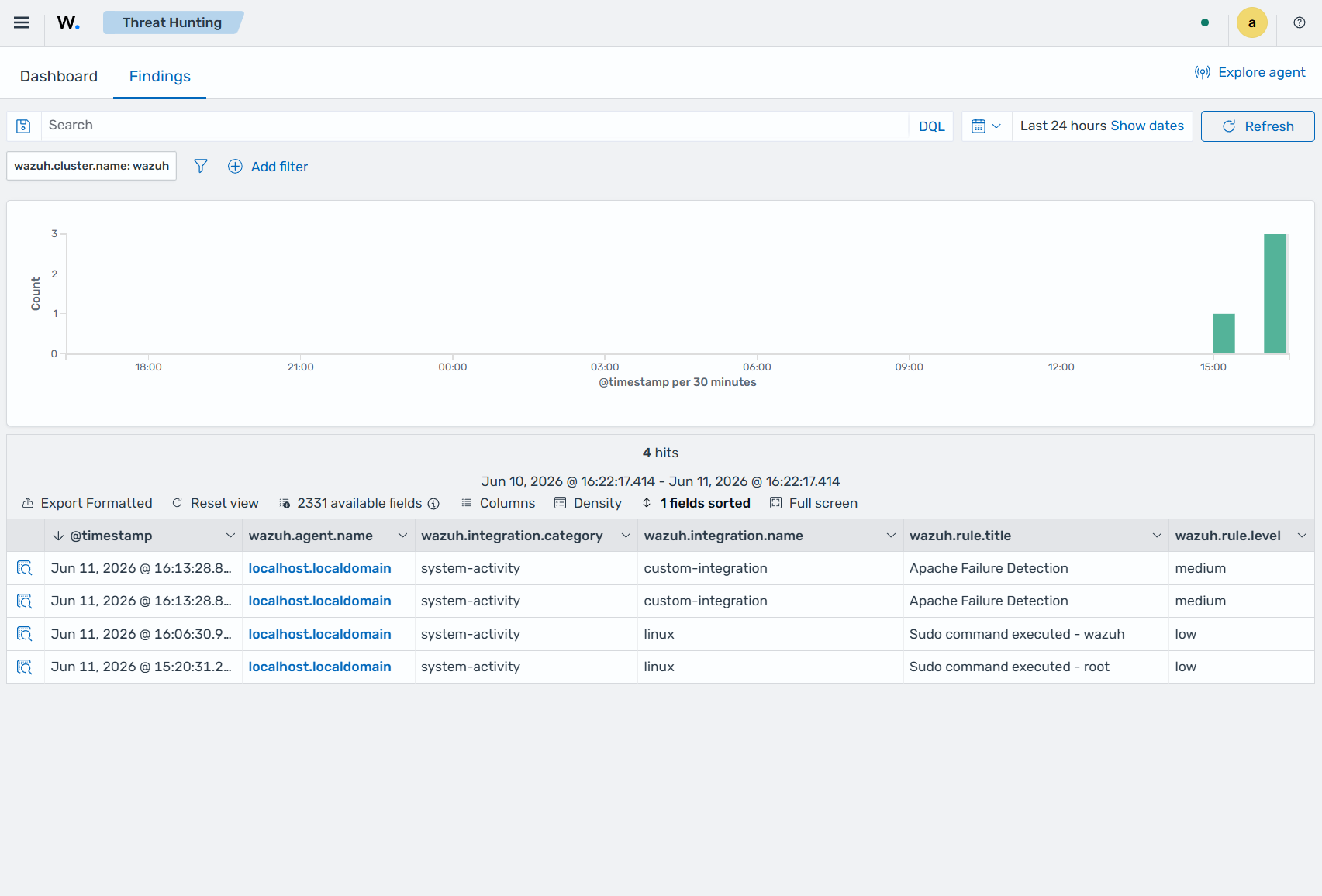Click the Wazuh W. logo

(x=68, y=22)
